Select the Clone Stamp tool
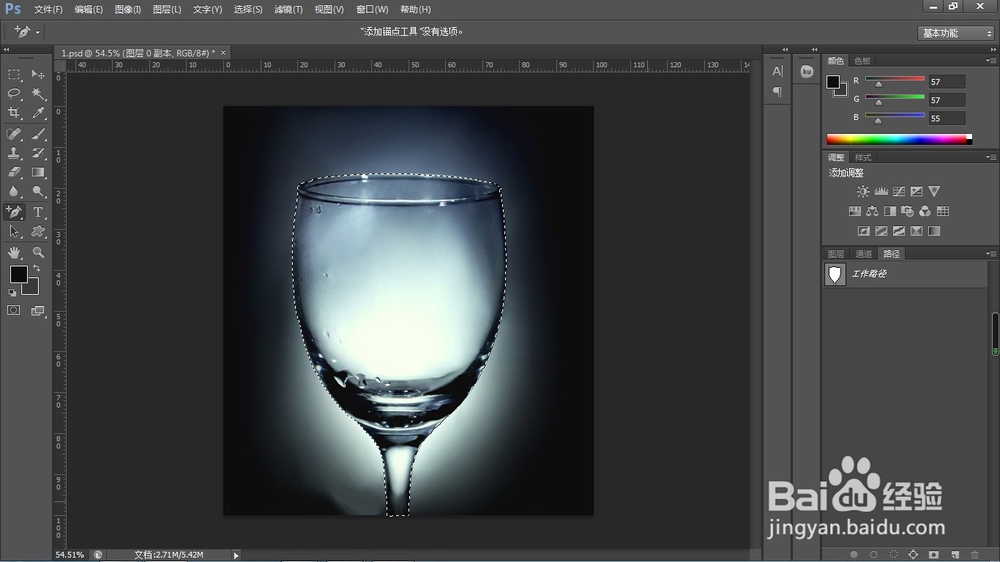The image size is (1000, 562). (13, 153)
